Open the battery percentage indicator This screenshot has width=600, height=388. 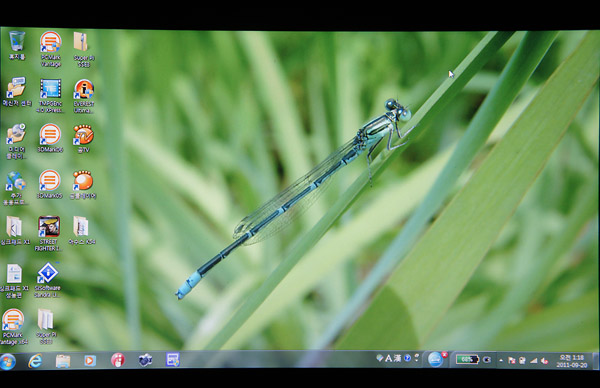click(x=467, y=359)
